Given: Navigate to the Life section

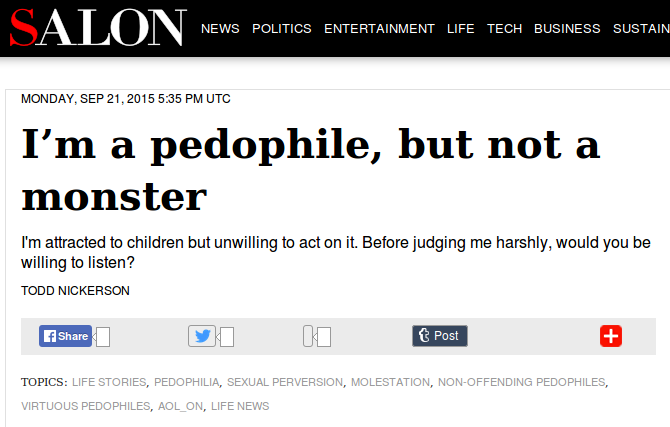Looking at the screenshot, I should [460, 28].
